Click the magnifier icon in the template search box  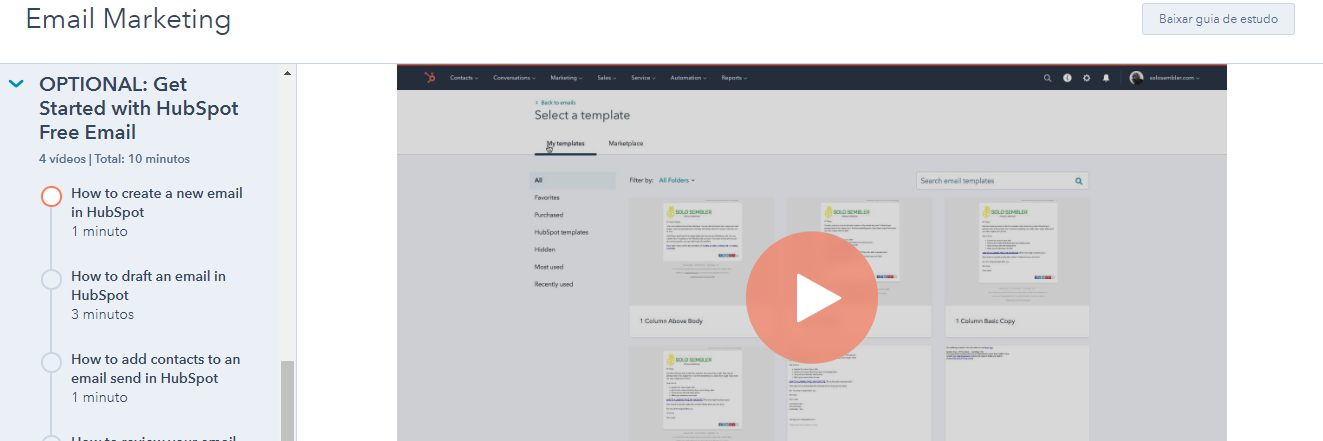(1079, 181)
